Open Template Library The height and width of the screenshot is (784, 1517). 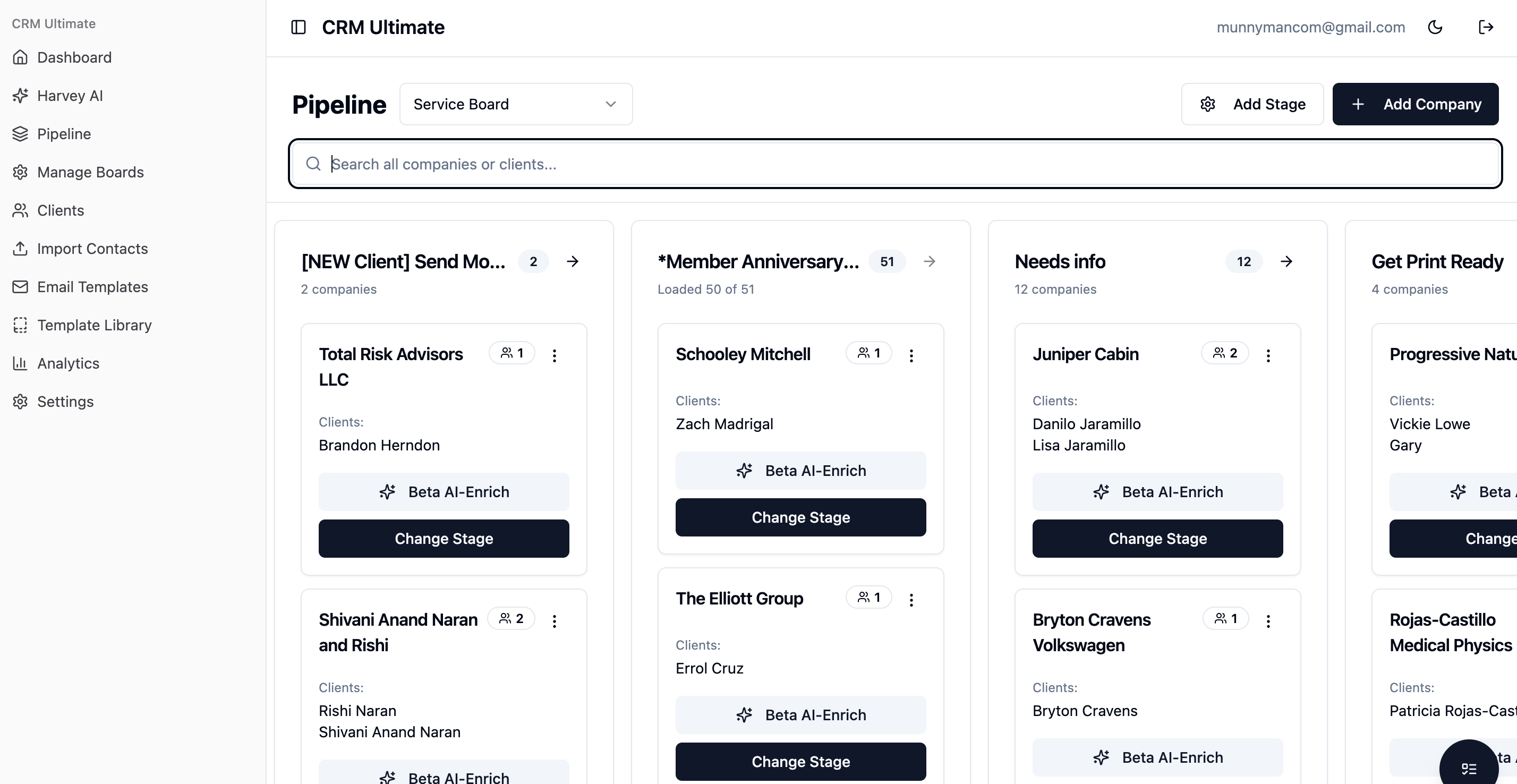click(94, 325)
